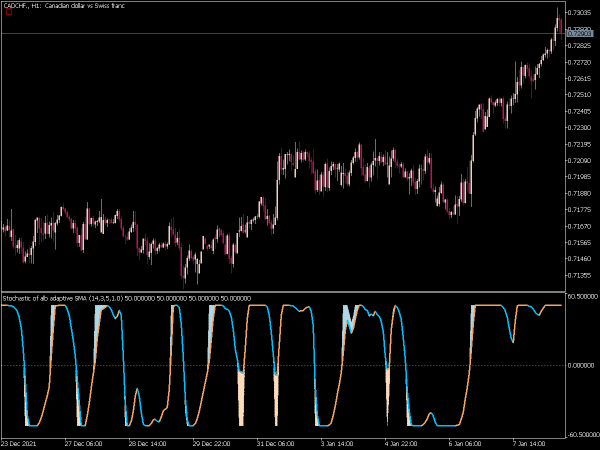Click the 0.71355 price scale label
This screenshot has height=450, width=600.
click(x=579, y=276)
